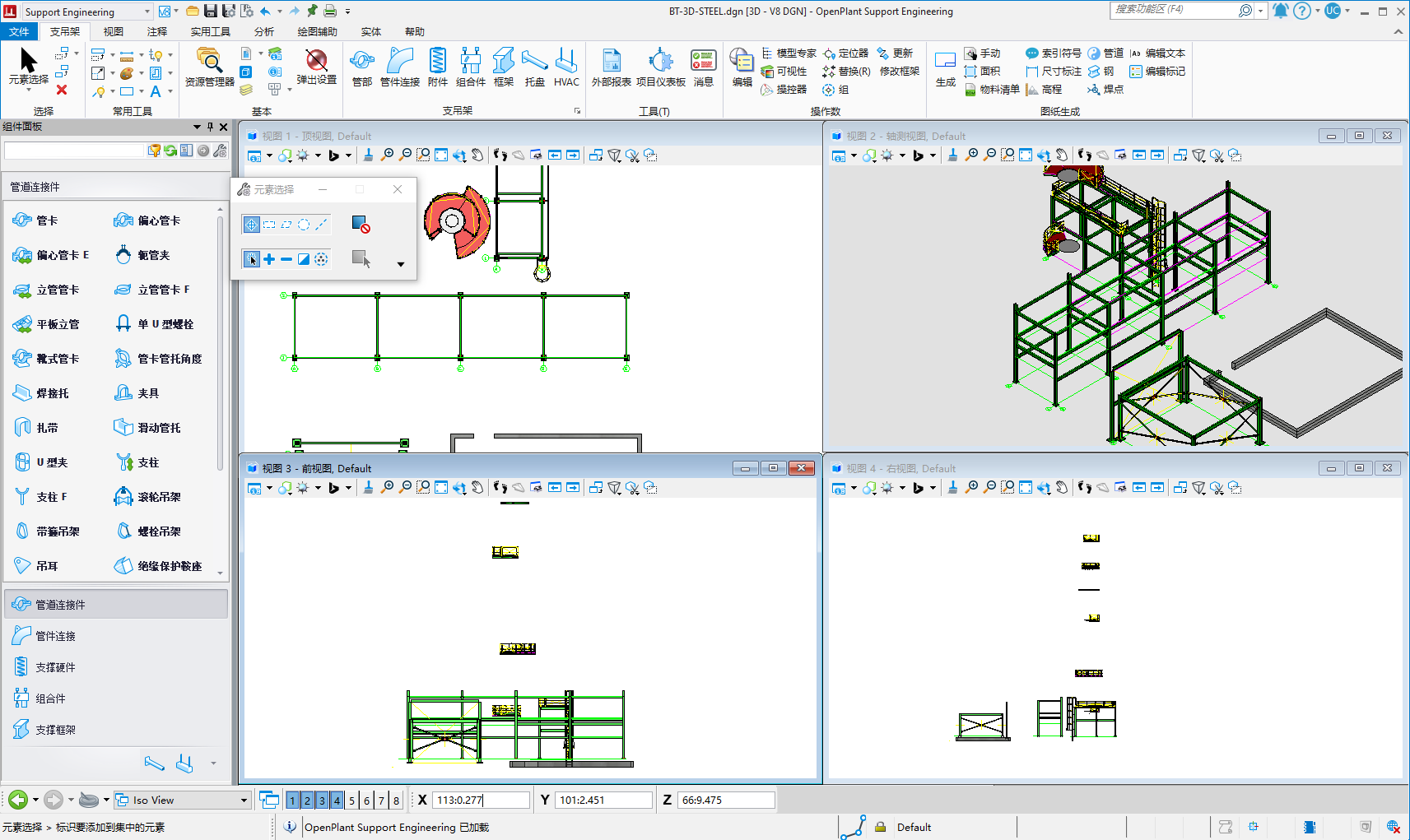Image resolution: width=1410 pixels, height=840 pixels.
Task: Expand the 支吊架 group dialog launcher
Action: point(577,111)
